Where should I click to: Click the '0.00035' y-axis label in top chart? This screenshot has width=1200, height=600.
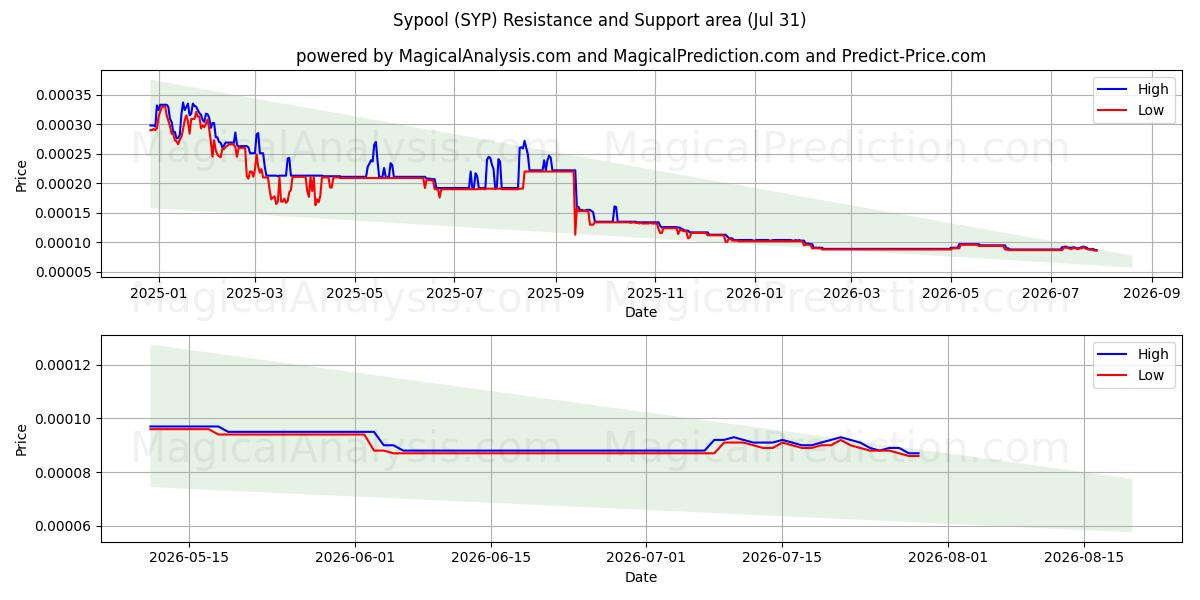pos(65,96)
